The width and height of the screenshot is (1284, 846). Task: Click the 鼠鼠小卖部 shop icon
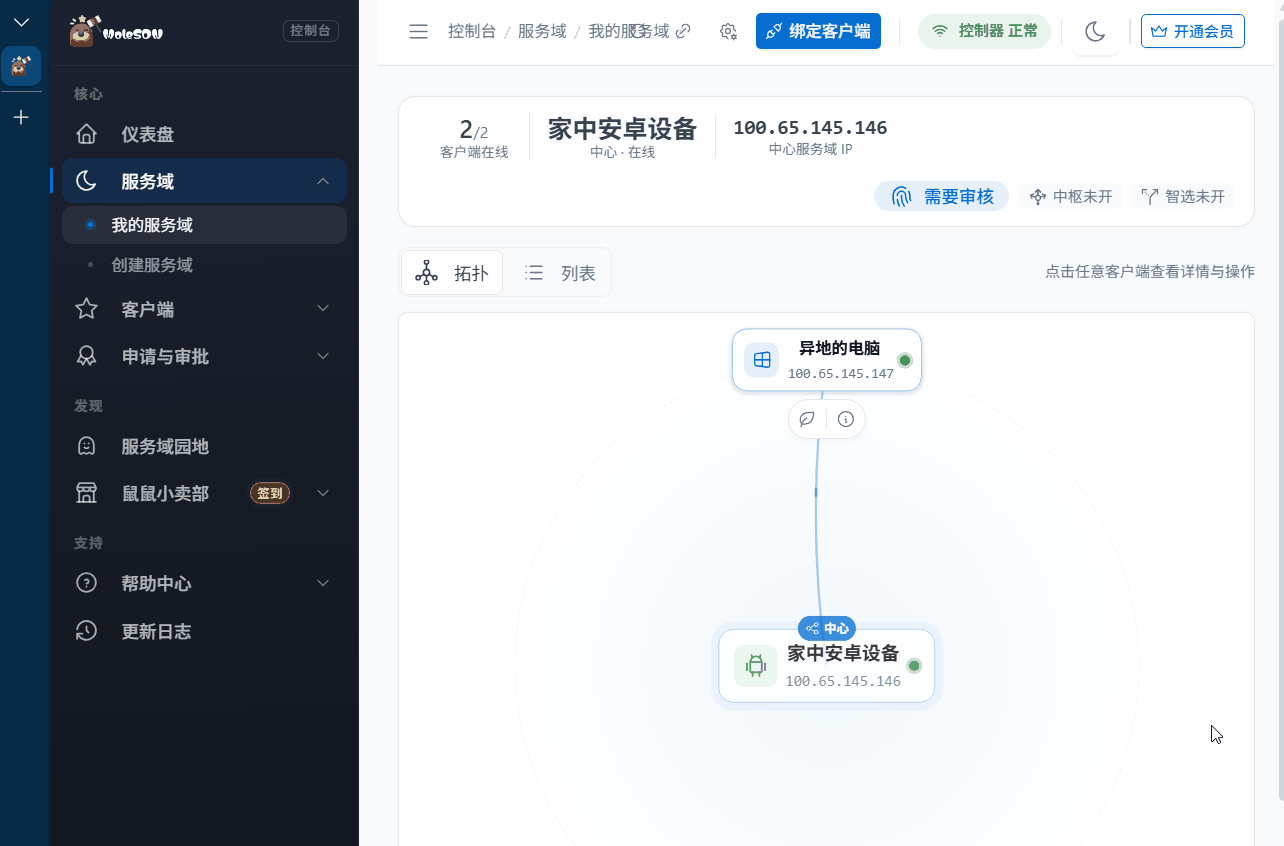pos(87,493)
